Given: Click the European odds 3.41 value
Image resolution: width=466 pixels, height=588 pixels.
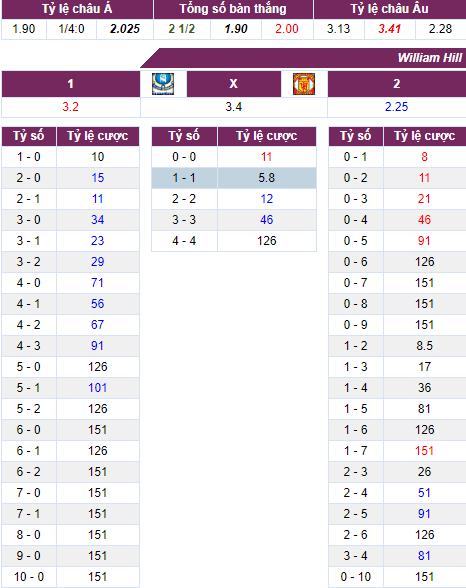Looking at the screenshot, I should coord(390,29).
